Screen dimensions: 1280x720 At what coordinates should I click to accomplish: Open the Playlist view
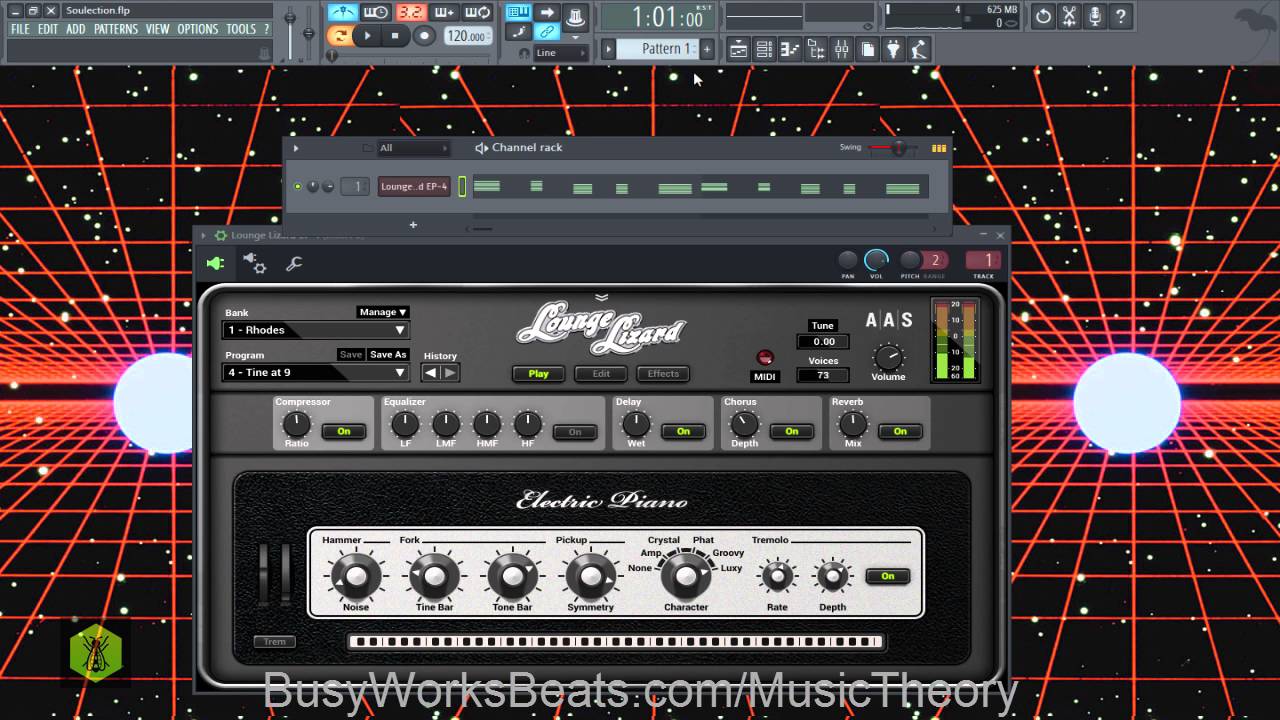click(x=738, y=49)
